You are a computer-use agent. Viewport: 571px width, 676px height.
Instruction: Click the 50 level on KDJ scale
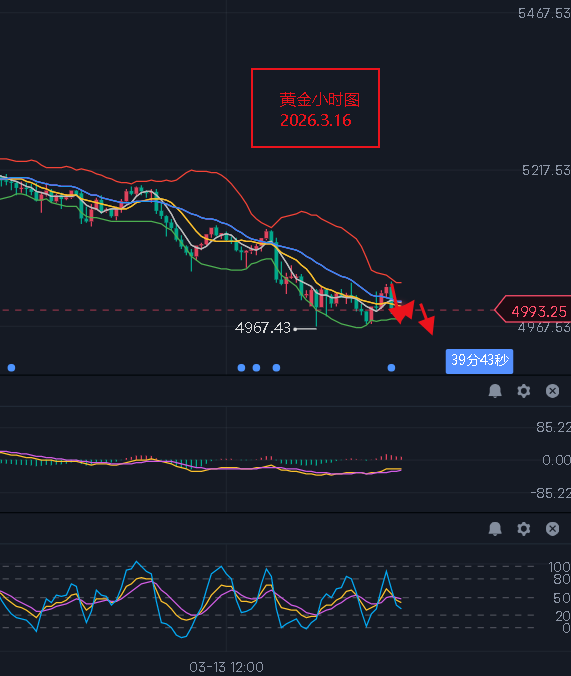pos(562,598)
